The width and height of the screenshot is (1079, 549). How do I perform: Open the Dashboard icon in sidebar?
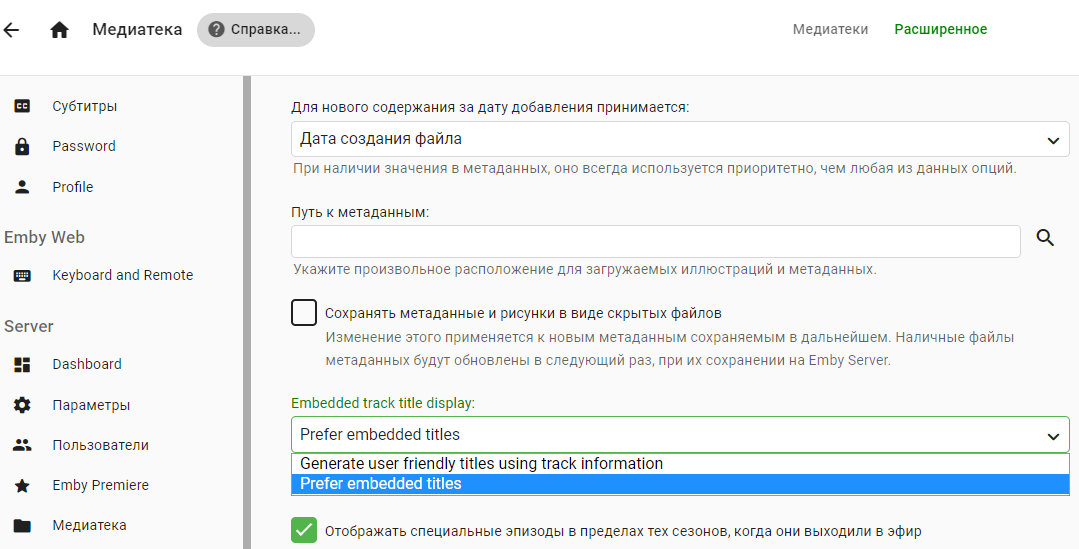(22, 365)
